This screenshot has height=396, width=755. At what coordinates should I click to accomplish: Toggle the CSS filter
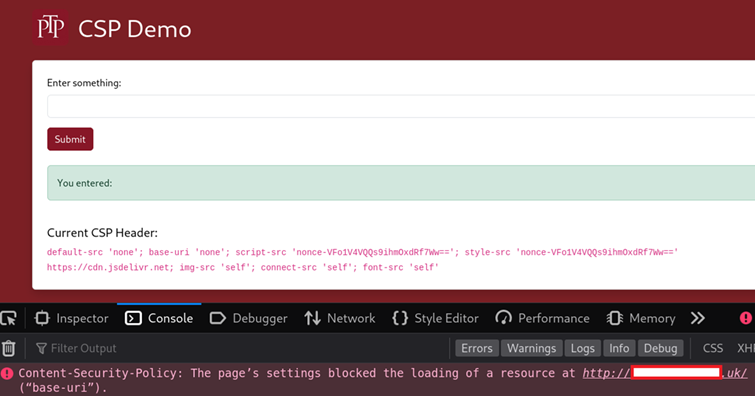coord(713,348)
